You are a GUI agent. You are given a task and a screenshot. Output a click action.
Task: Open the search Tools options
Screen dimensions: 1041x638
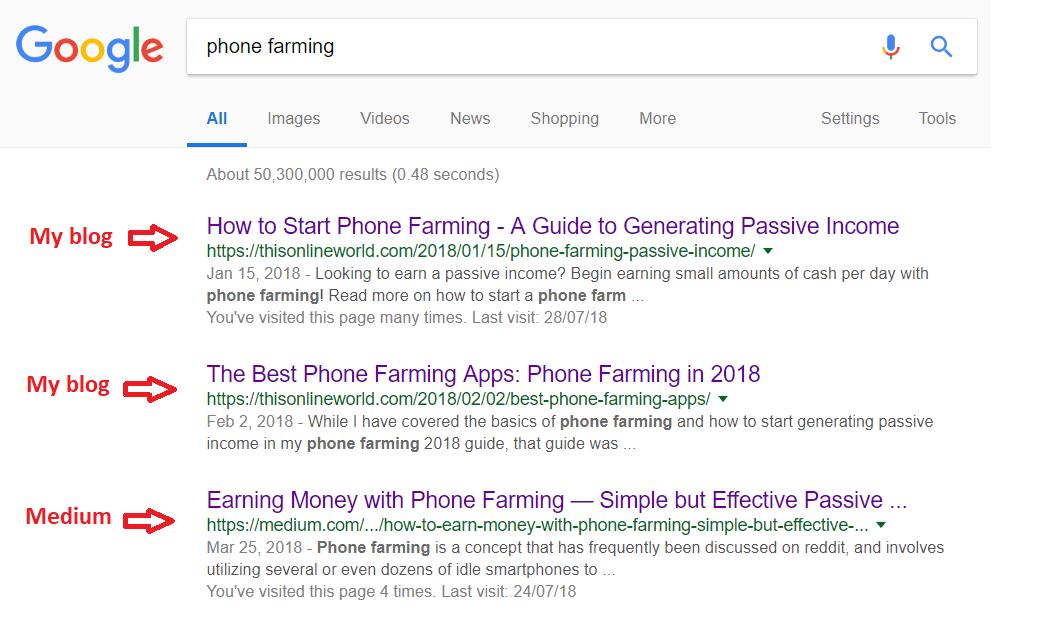[937, 118]
